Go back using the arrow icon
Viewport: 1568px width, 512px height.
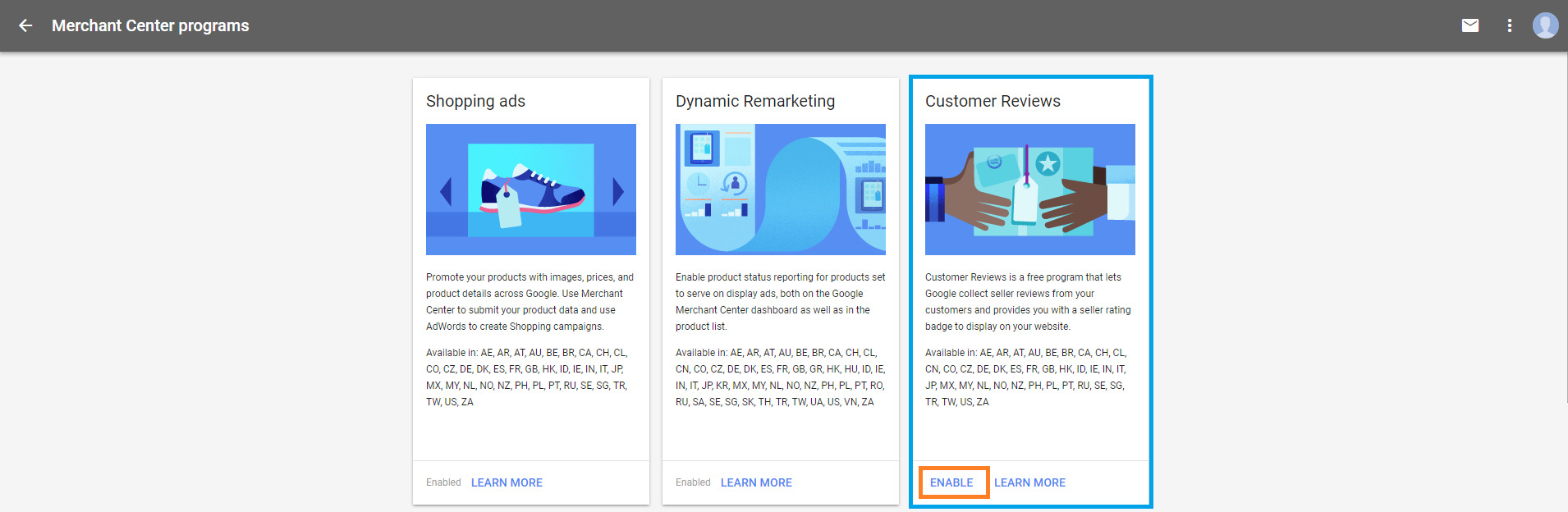25,25
